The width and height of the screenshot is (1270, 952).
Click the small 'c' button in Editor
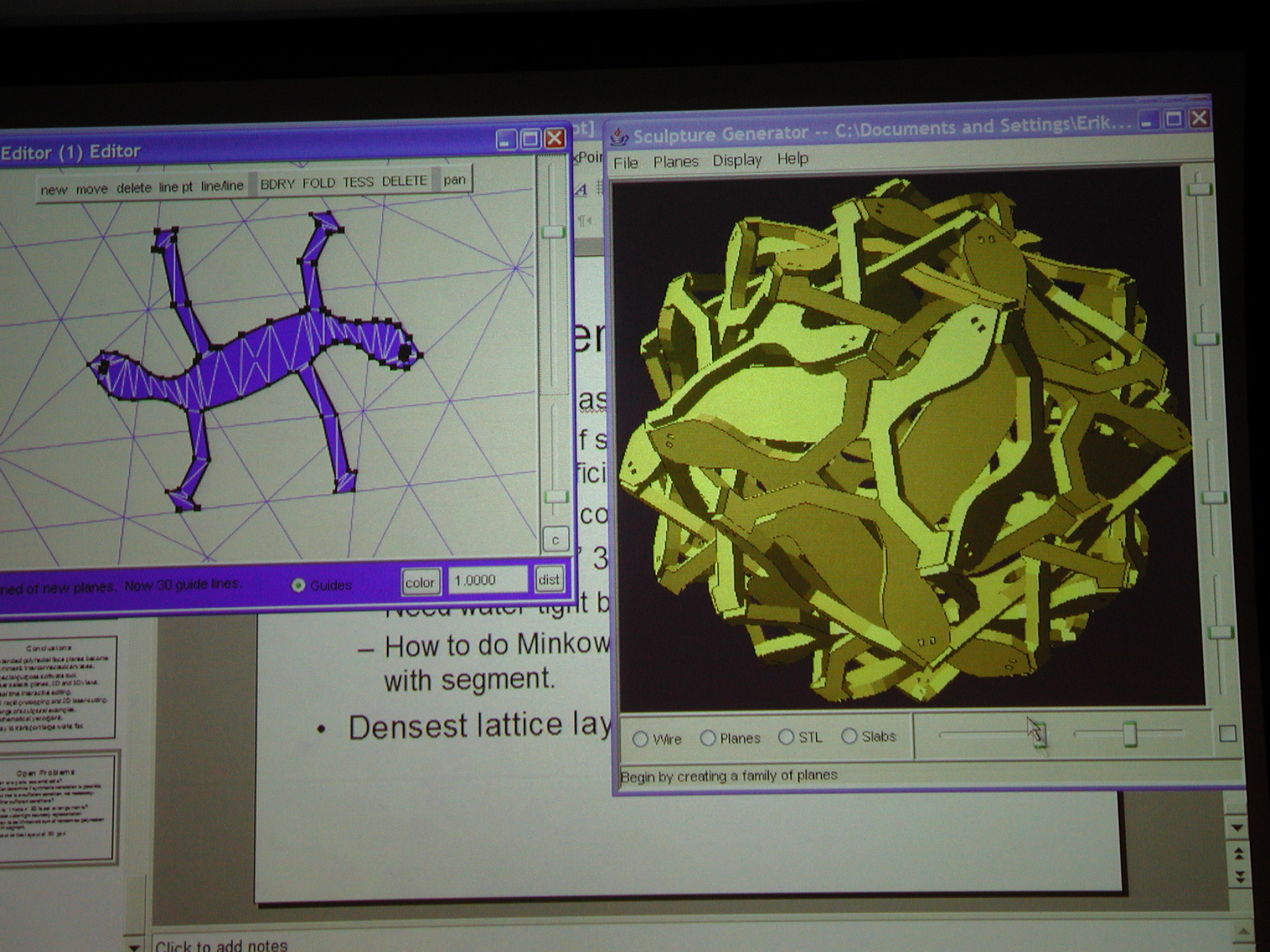click(x=555, y=540)
